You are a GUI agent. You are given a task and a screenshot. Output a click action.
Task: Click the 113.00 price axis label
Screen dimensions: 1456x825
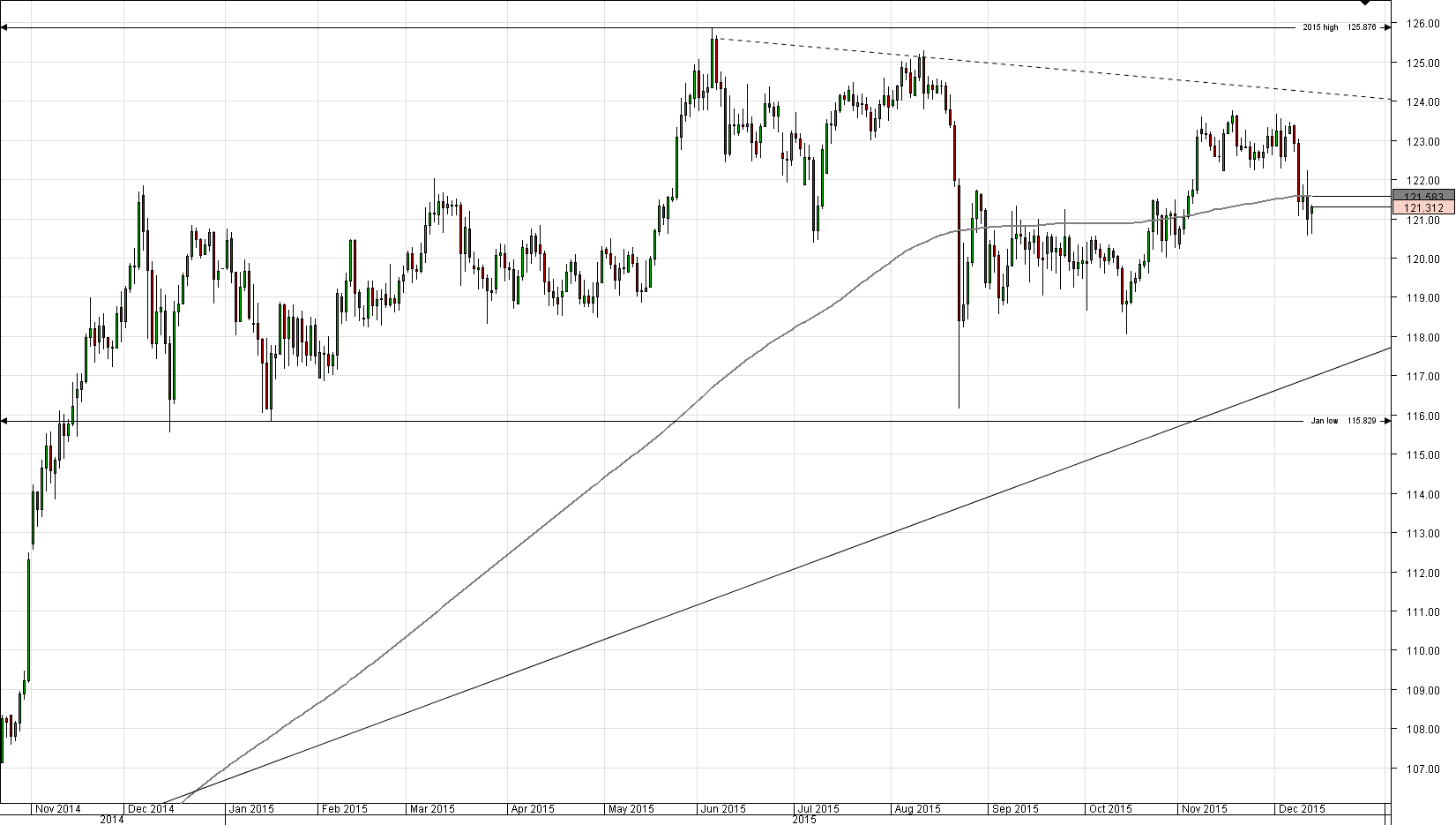click(1424, 534)
